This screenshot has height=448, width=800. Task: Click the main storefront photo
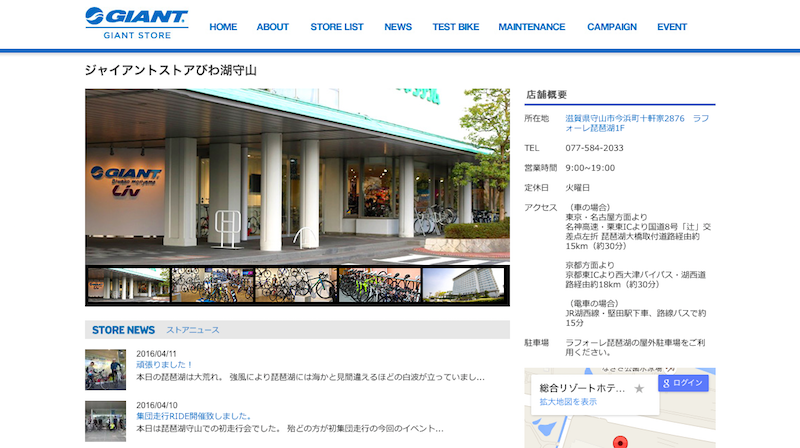coord(297,177)
